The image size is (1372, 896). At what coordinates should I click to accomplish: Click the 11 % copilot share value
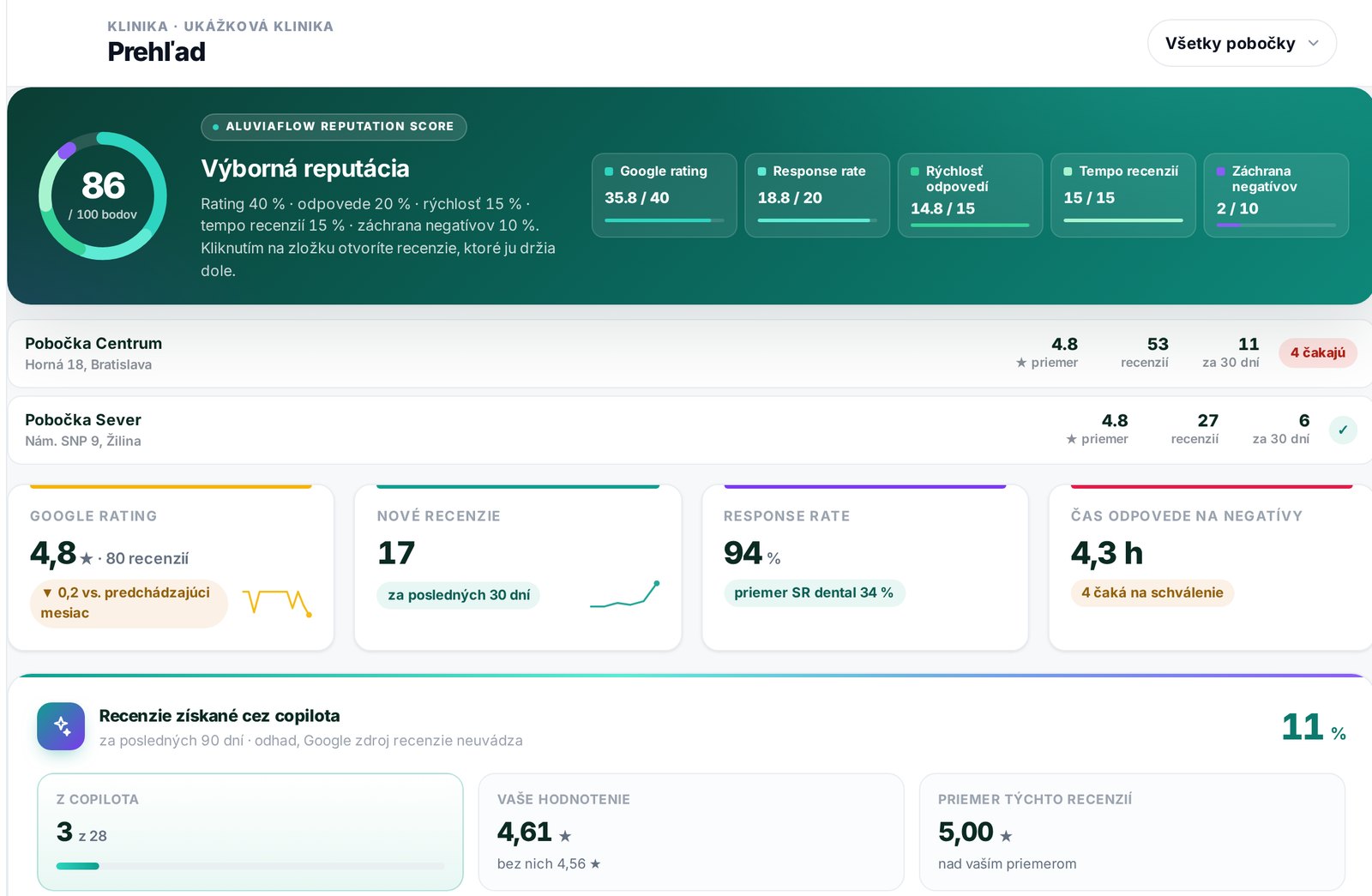click(x=1313, y=728)
